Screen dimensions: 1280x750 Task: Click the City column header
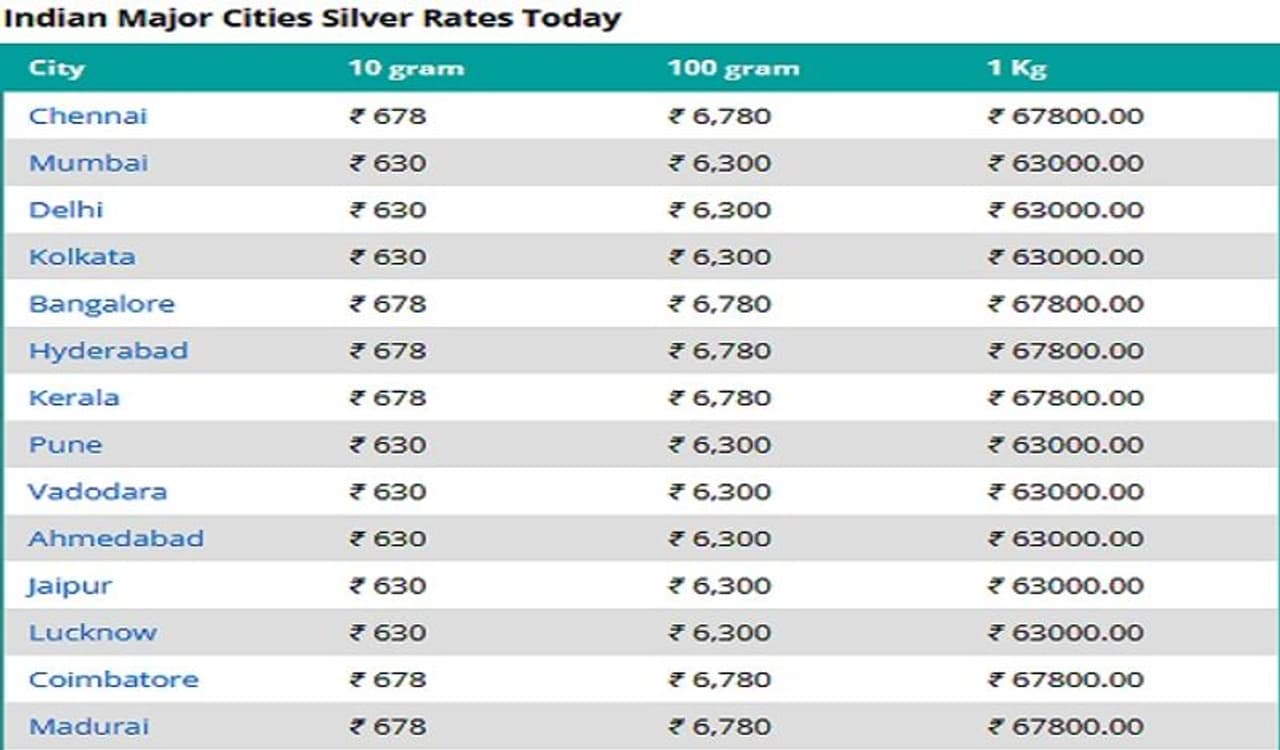(56, 68)
